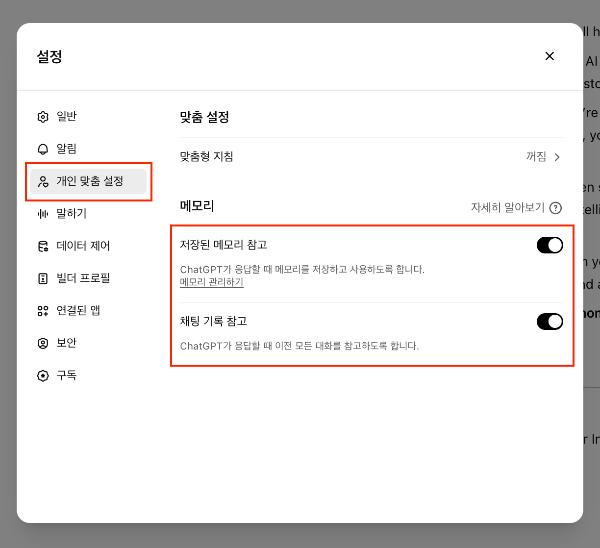Image resolution: width=600 pixels, height=548 pixels.
Task: Click the 채팅 기록 참고 label
Action: click(x=213, y=321)
